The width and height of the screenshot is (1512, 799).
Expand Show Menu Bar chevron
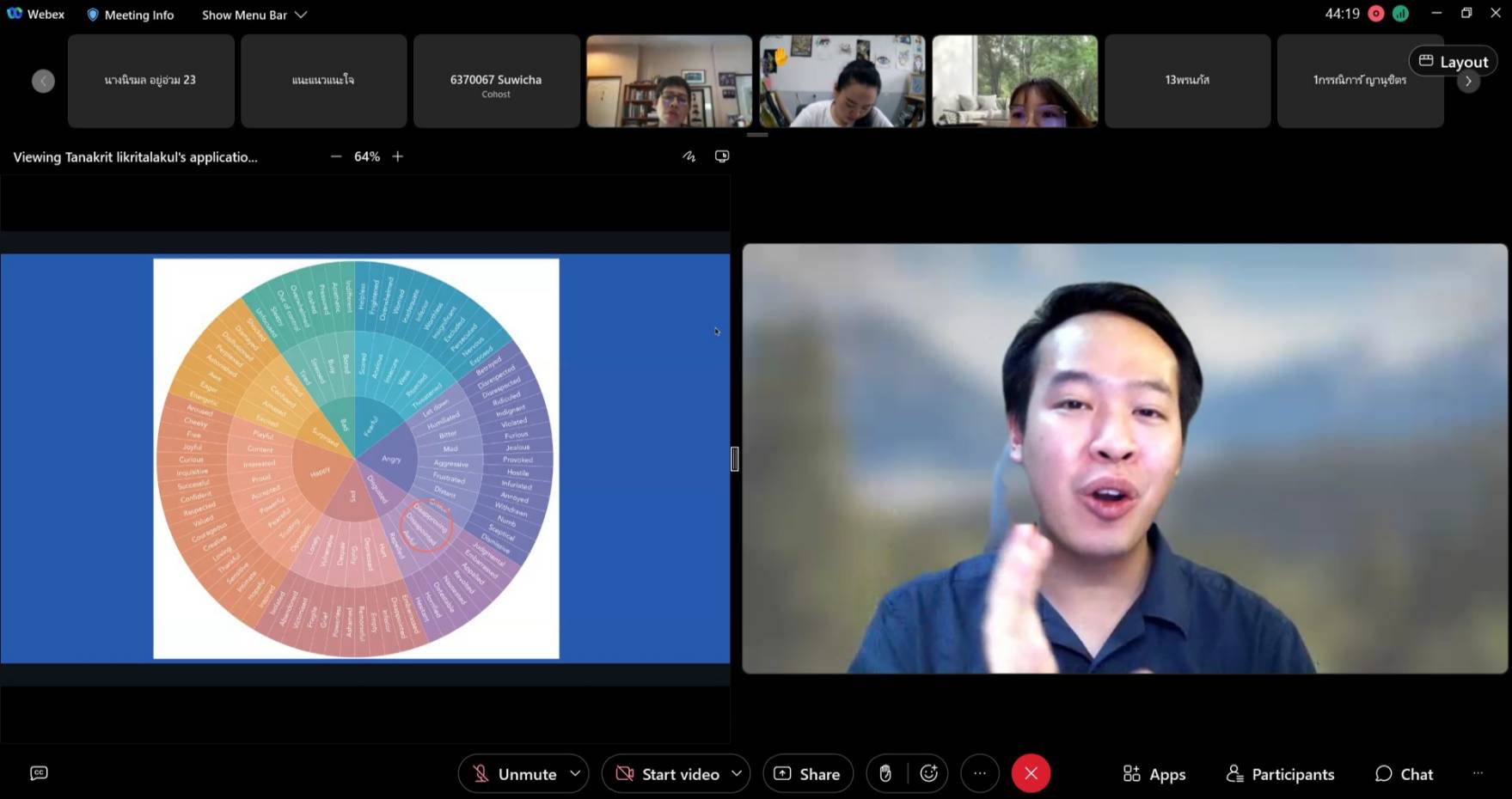pos(301,15)
